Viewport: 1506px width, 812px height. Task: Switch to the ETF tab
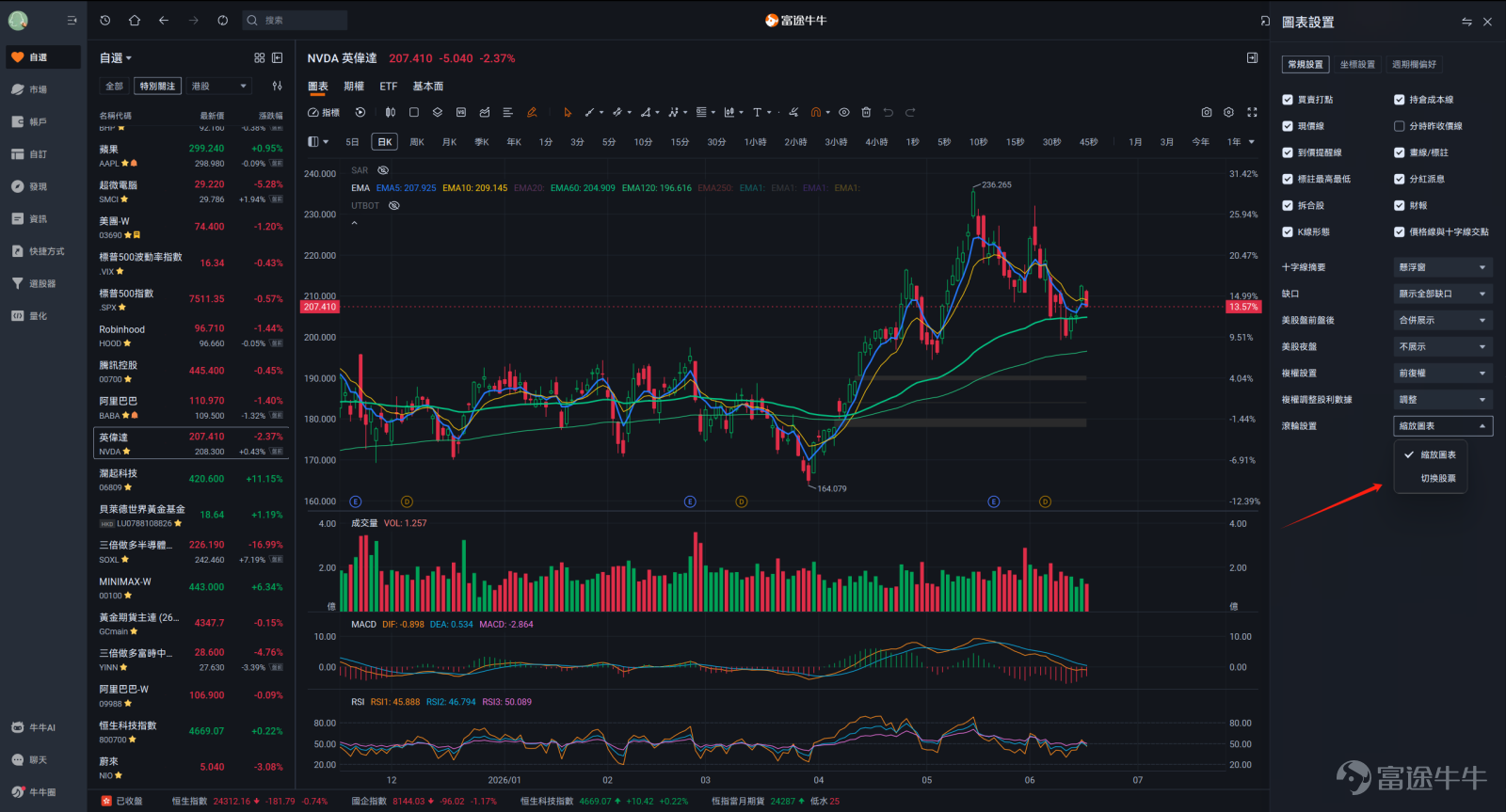click(389, 86)
